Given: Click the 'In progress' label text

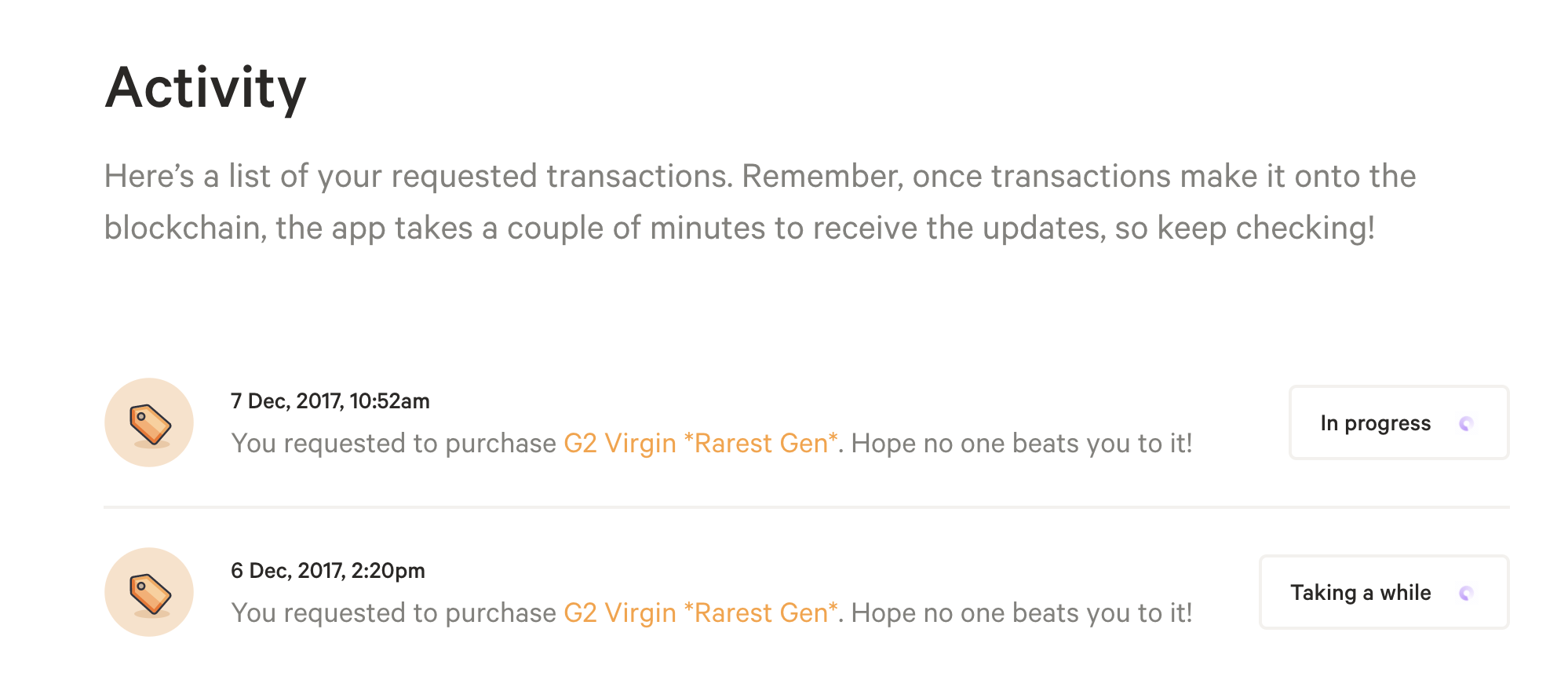Looking at the screenshot, I should pyautogui.click(x=1376, y=423).
